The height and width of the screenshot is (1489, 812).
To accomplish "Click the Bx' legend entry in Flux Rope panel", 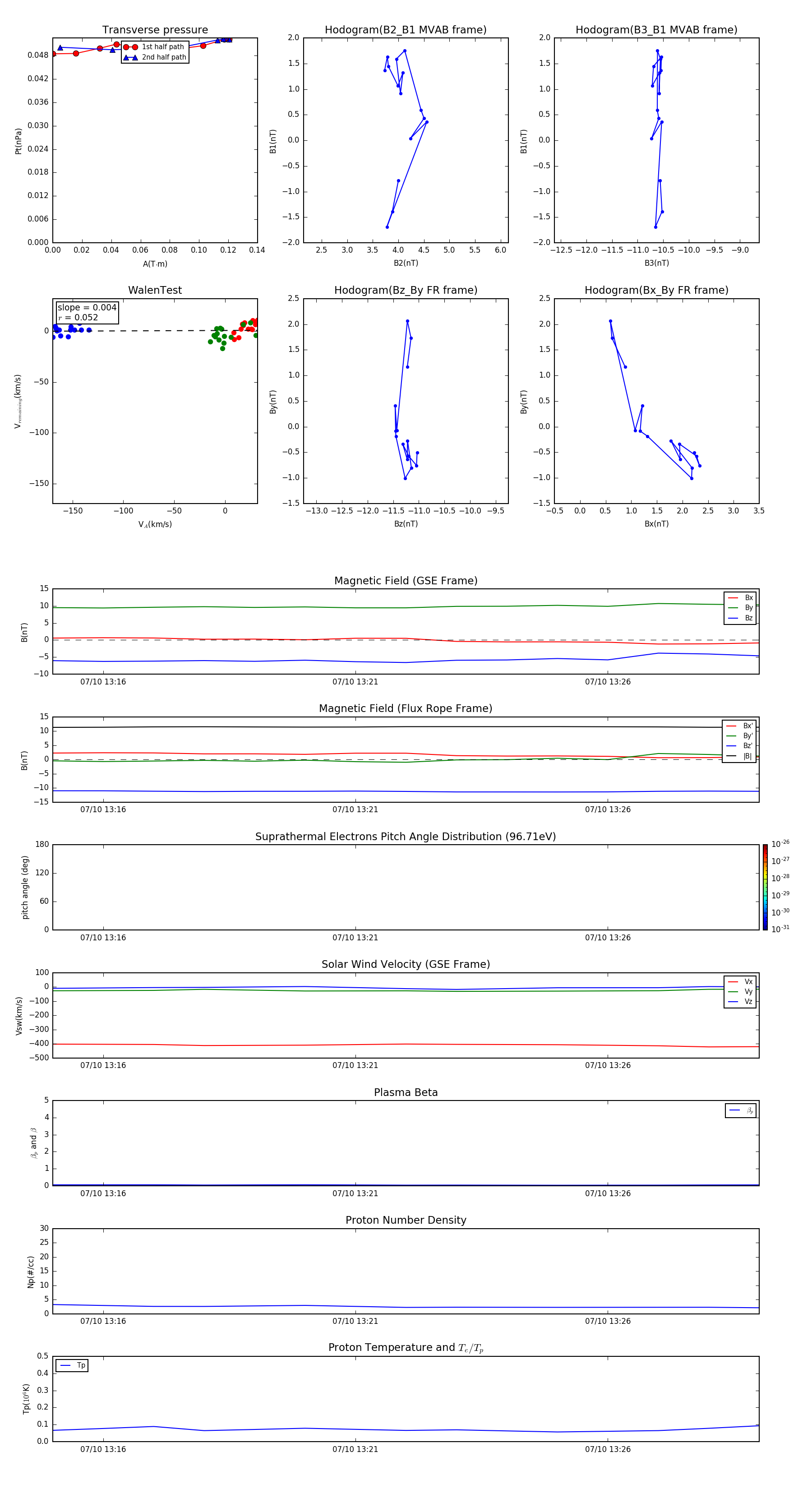I will 739,726.
